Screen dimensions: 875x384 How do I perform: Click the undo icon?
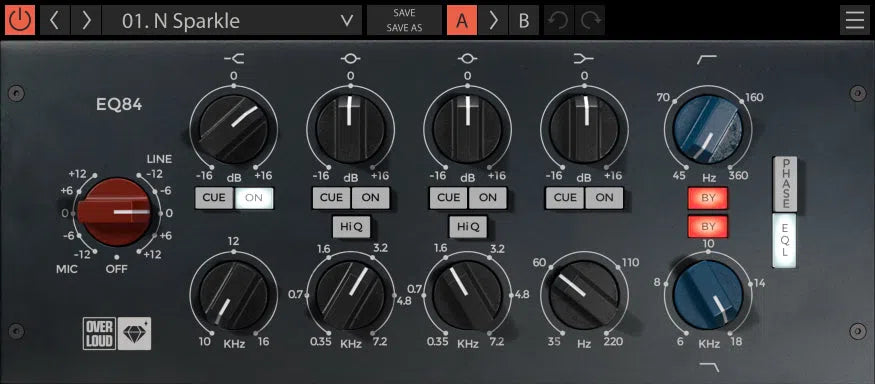[x=559, y=20]
